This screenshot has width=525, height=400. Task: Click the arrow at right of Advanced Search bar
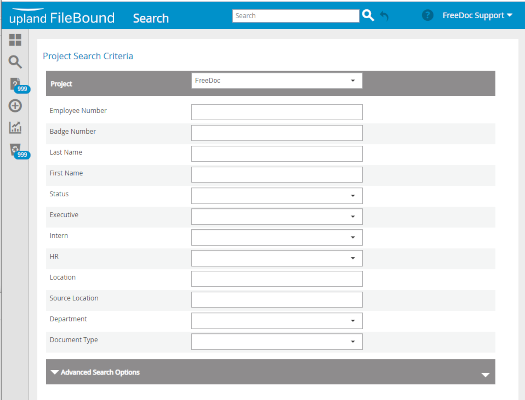tap(485, 375)
